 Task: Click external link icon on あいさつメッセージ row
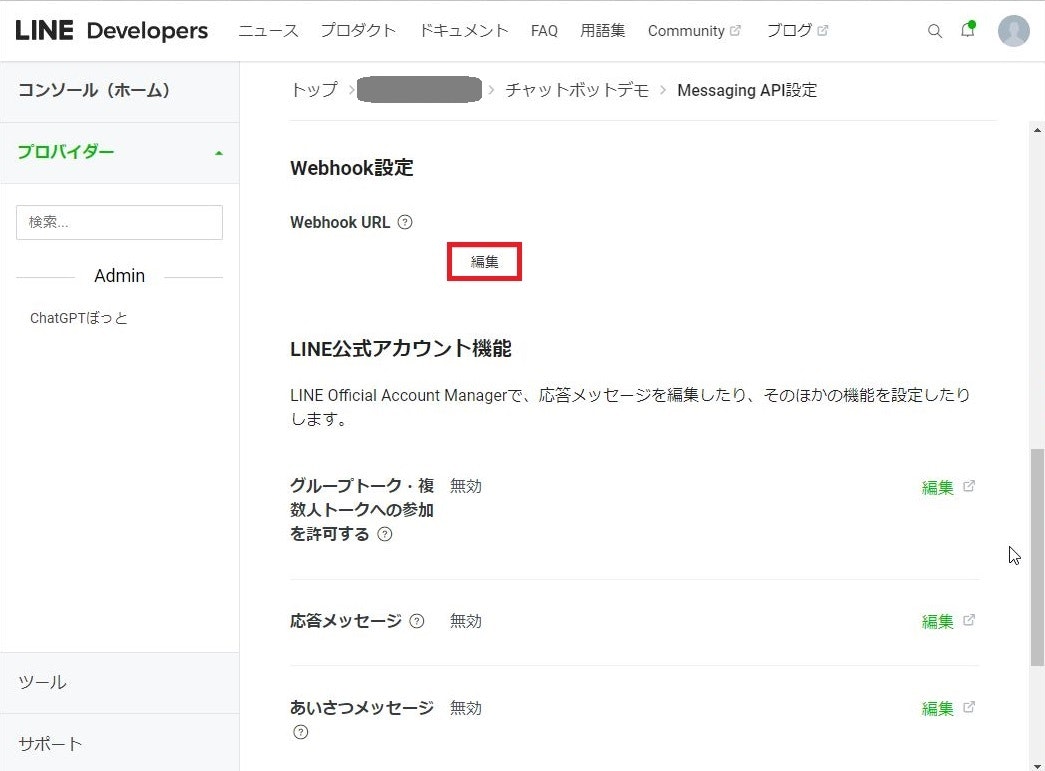969,707
